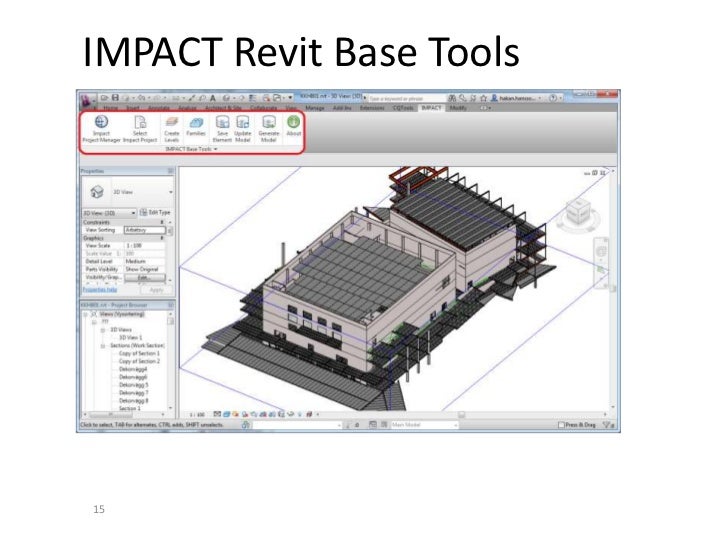Select the IMPACT ribbon tab
The width and height of the screenshot is (728, 546).
[431, 108]
